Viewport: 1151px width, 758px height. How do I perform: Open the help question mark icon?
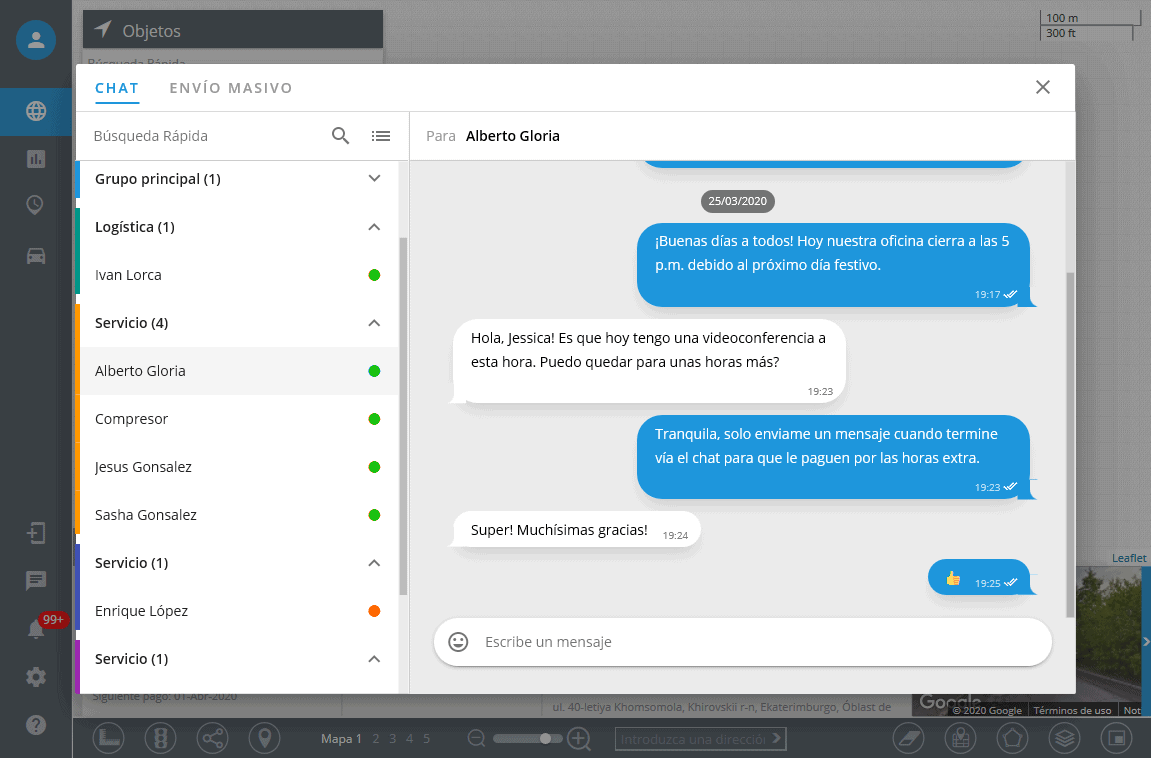[x=36, y=725]
